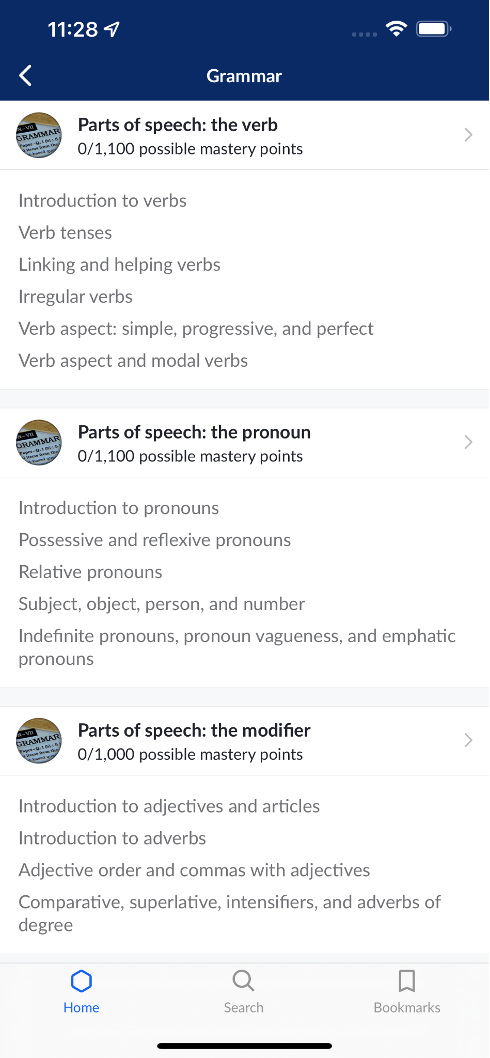Select Relative pronouns lesson
The image size is (490, 1058).
pyautogui.click(x=90, y=572)
